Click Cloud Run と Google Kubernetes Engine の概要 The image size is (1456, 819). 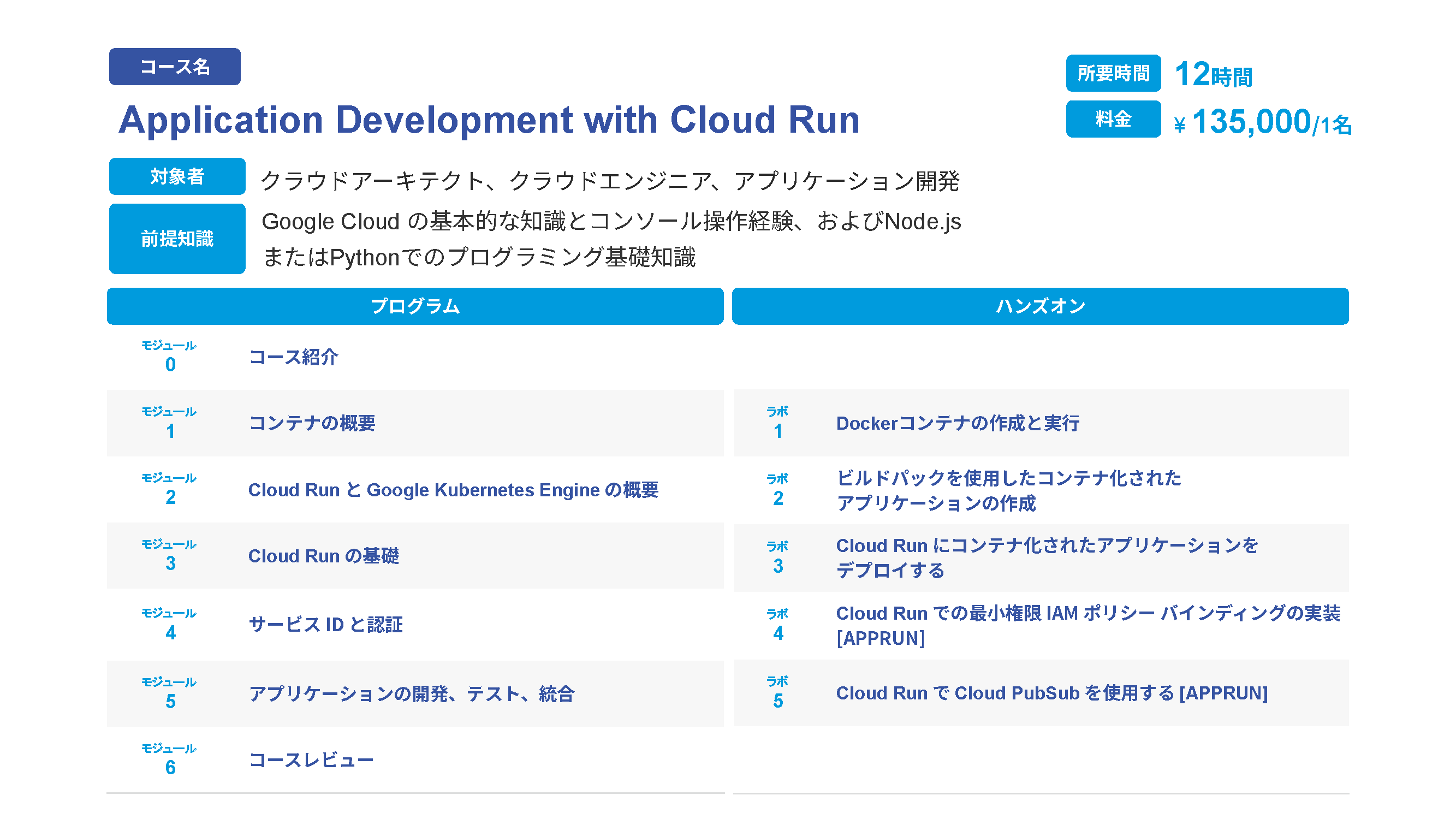pos(453,490)
